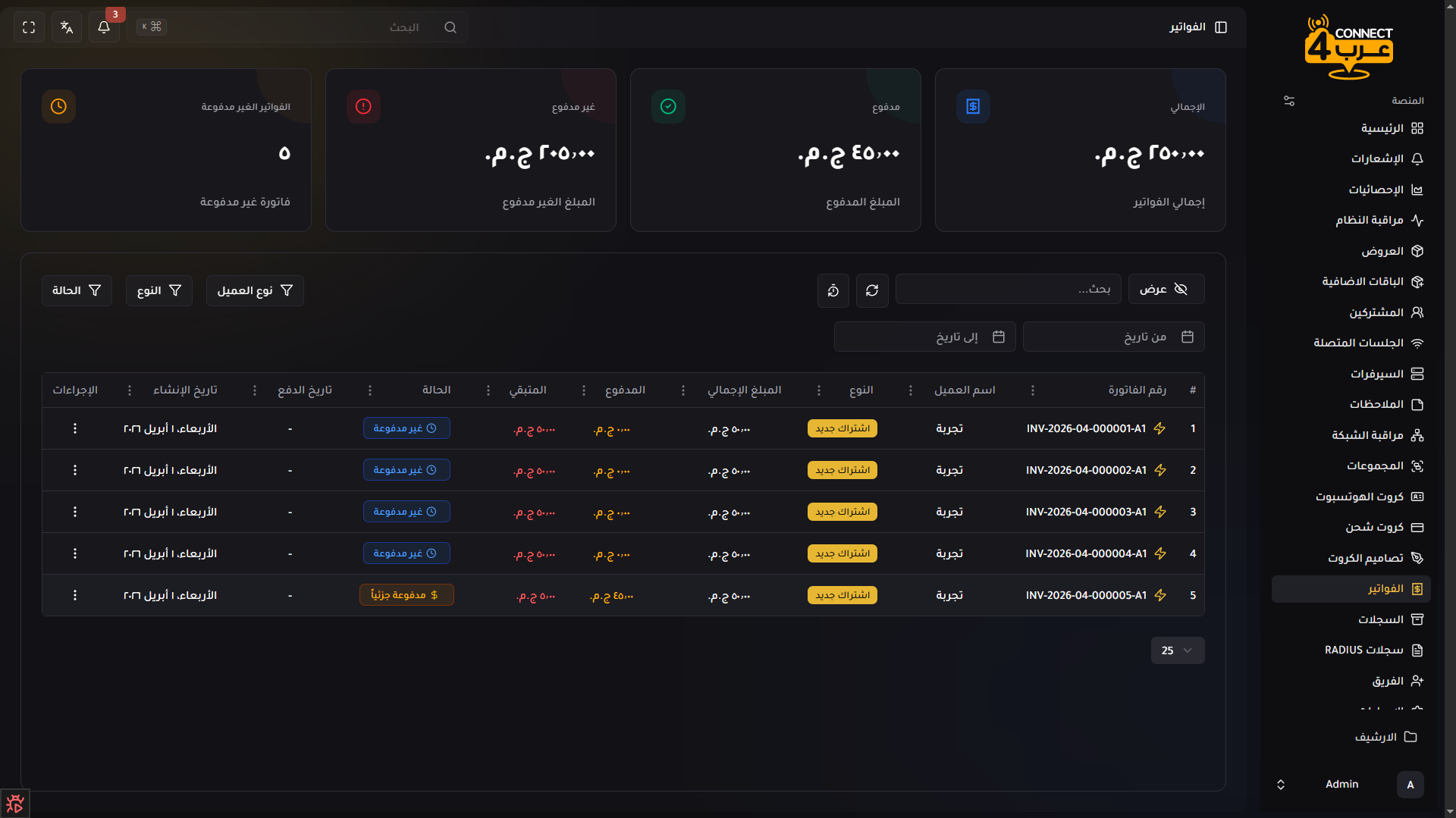
Task: Click the مدفوعة جزئياً status badge
Action: (406, 595)
